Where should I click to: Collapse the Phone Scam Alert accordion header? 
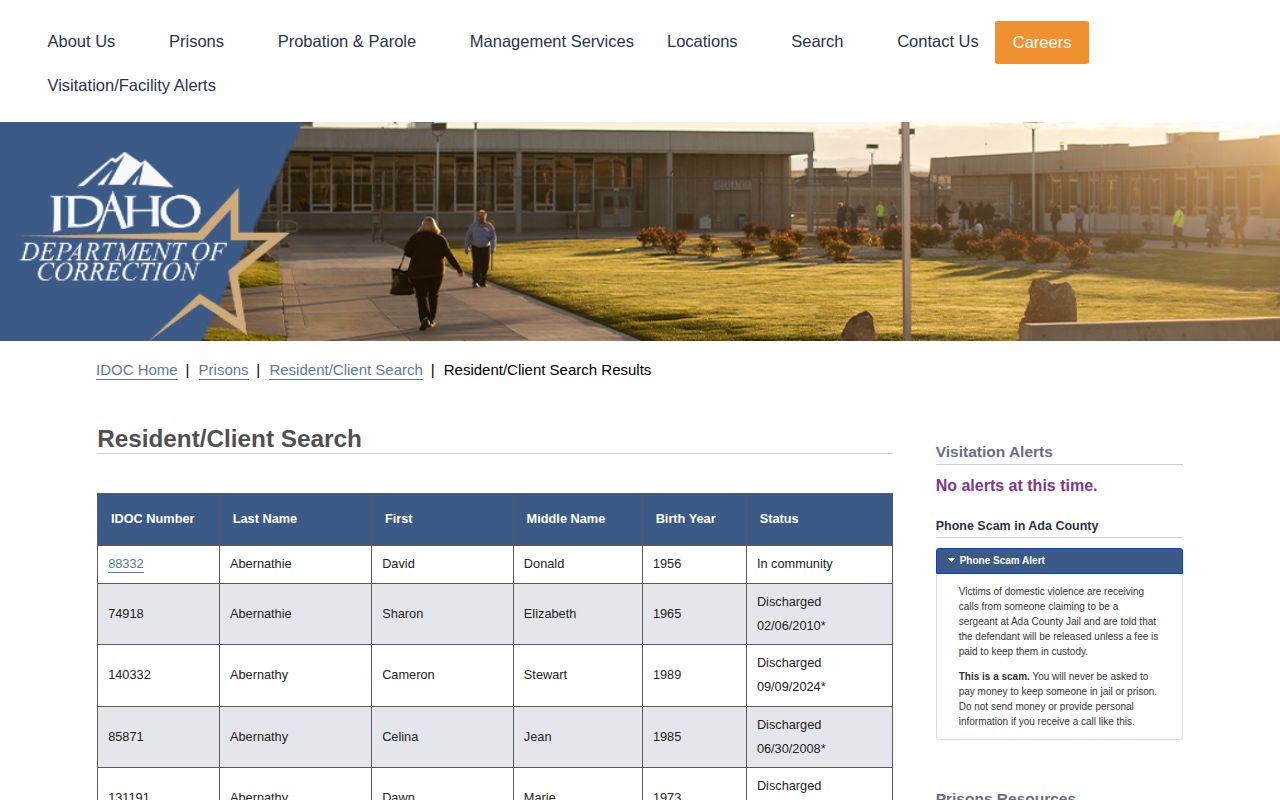pyautogui.click(x=1059, y=561)
